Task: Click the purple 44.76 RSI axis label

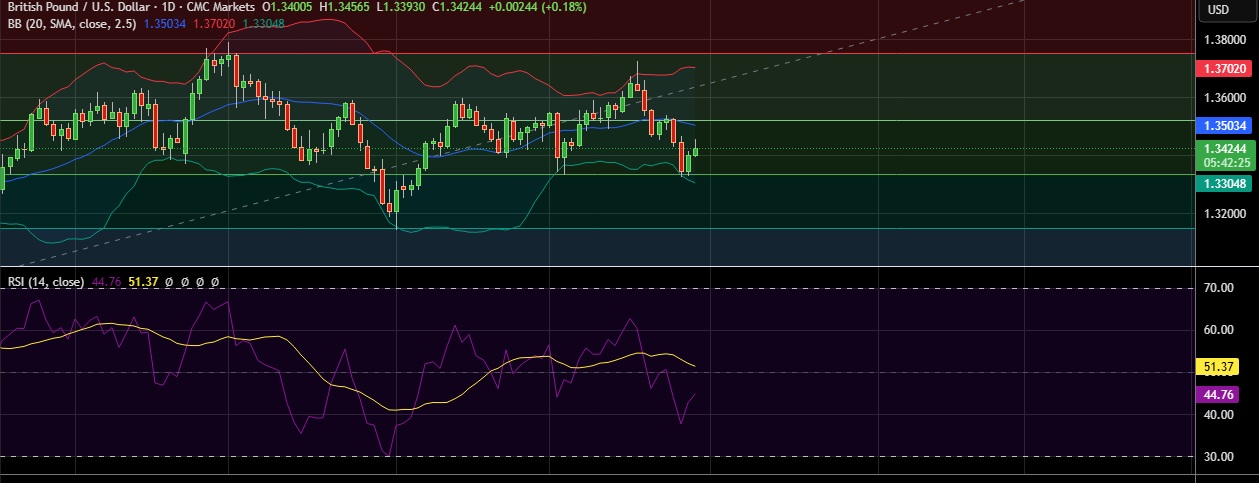Action: pyautogui.click(x=1216, y=394)
